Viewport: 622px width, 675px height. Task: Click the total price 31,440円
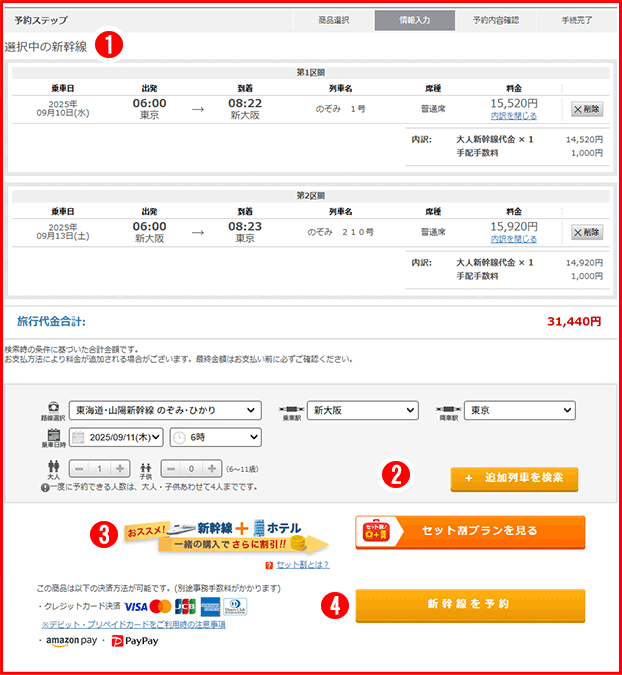point(574,322)
